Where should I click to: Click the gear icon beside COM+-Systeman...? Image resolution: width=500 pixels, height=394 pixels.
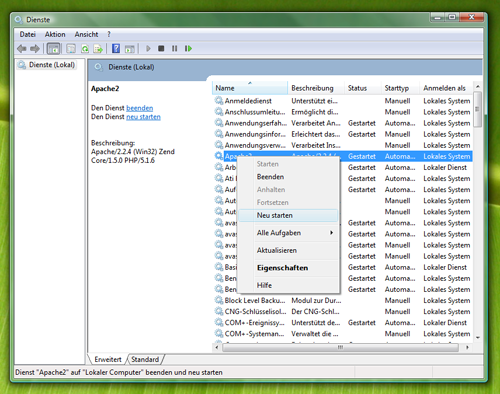click(x=219, y=333)
